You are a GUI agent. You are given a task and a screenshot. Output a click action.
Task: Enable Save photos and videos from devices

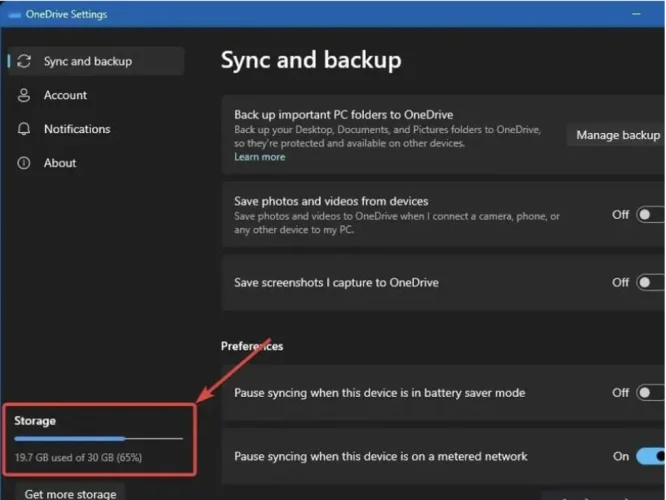click(650, 214)
